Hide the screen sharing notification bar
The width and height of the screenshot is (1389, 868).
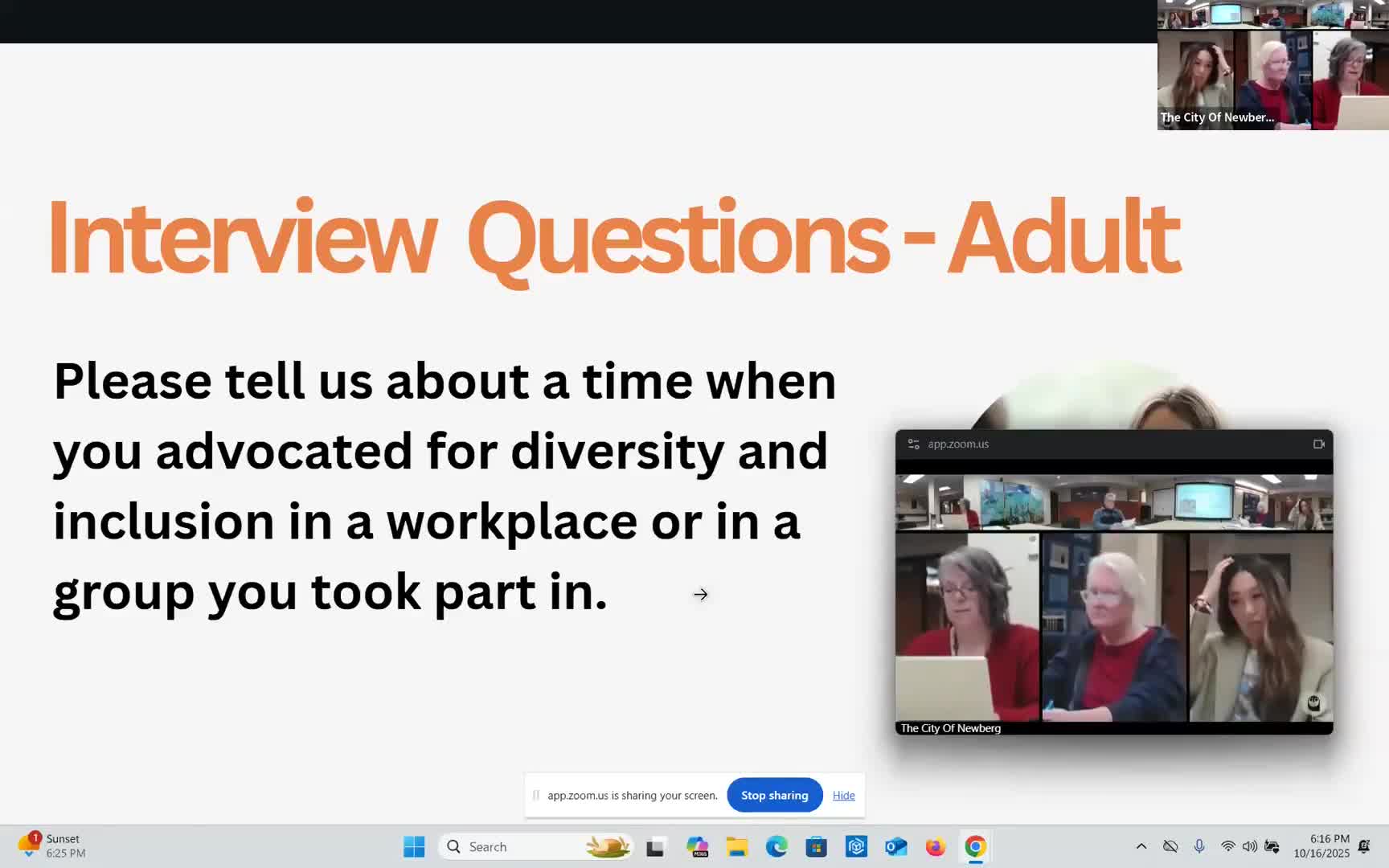[843, 795]
